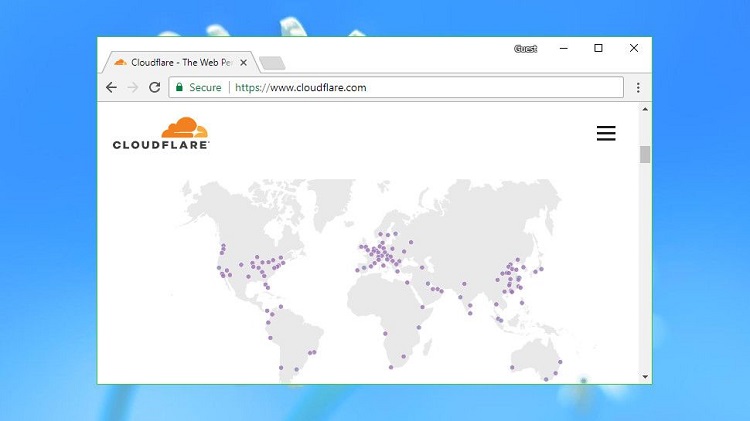Click the vertical scrollbar thumb
Screen dimensions: 750x421
(645, 154)
